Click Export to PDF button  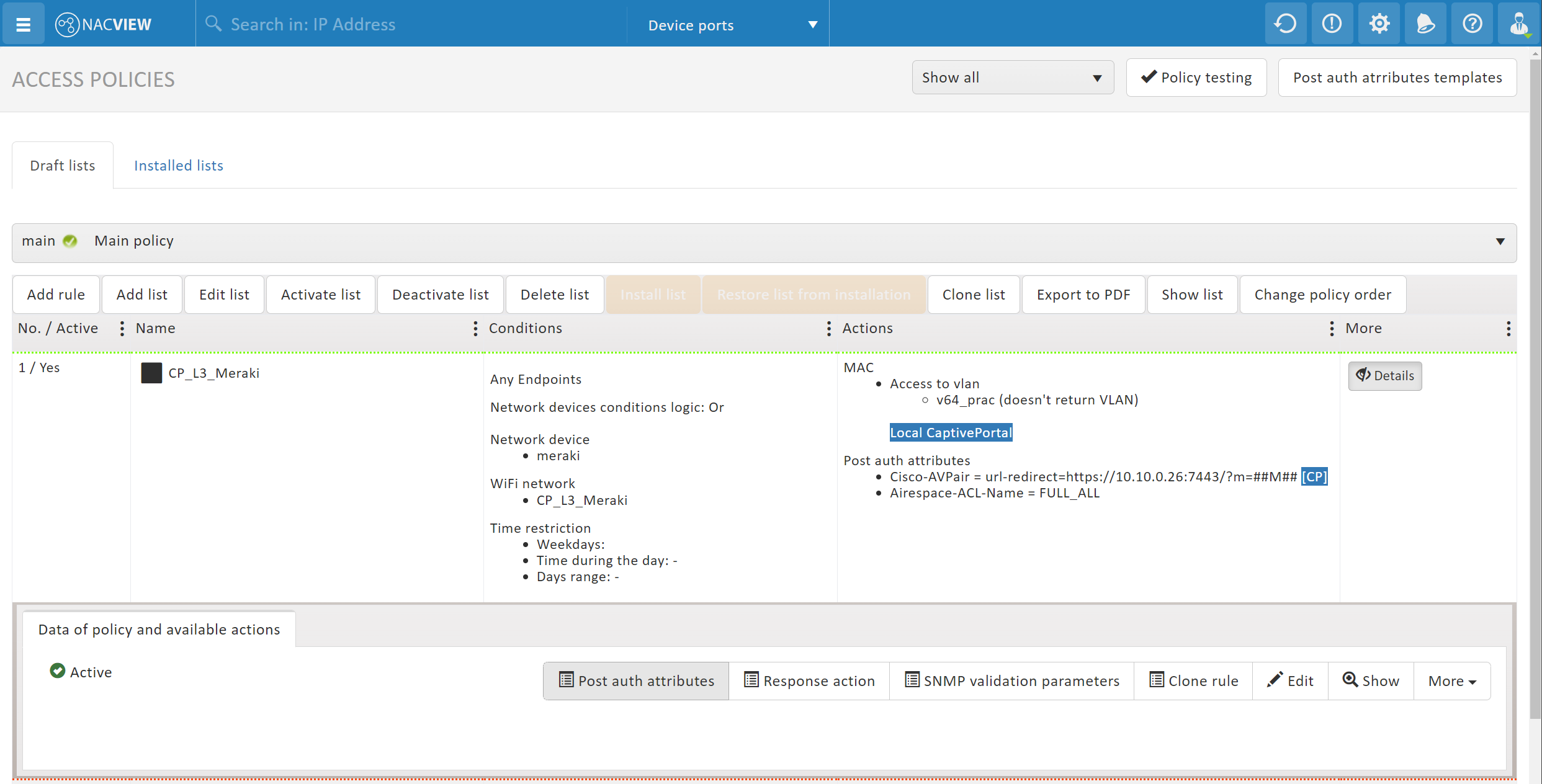(x=1083, y=295)
